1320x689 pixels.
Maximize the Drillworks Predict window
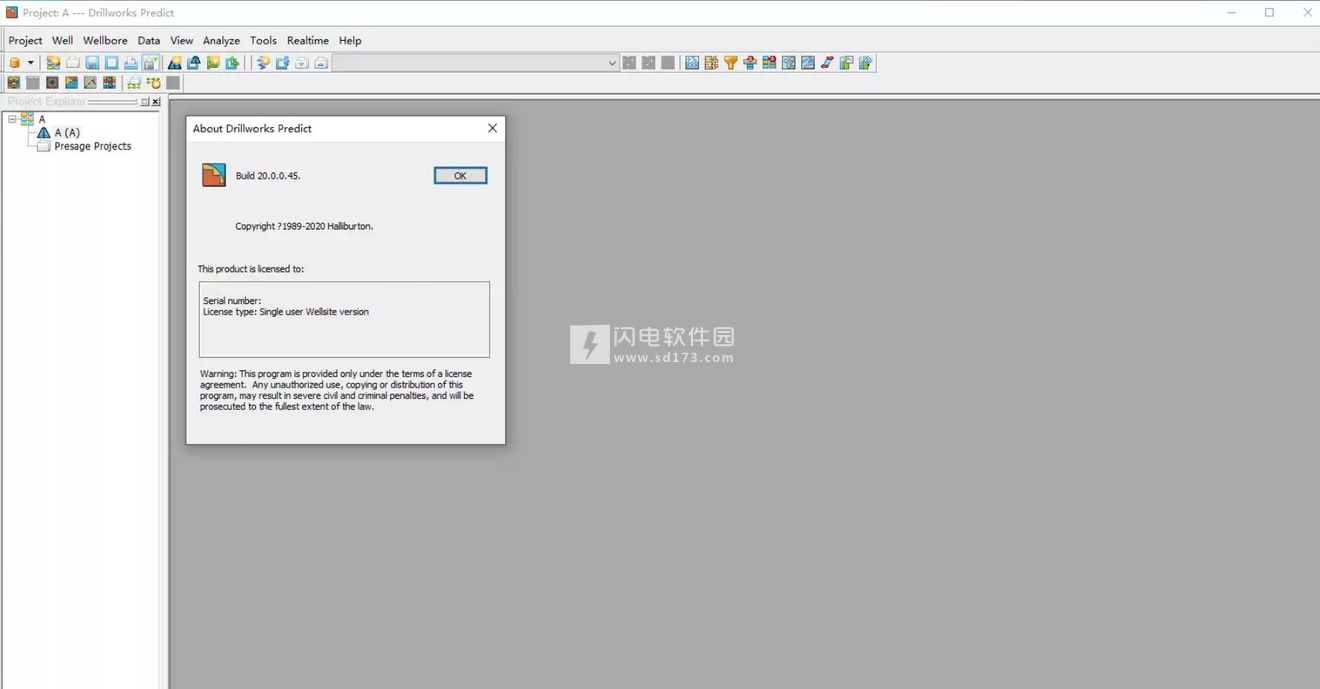point(1270,13)
